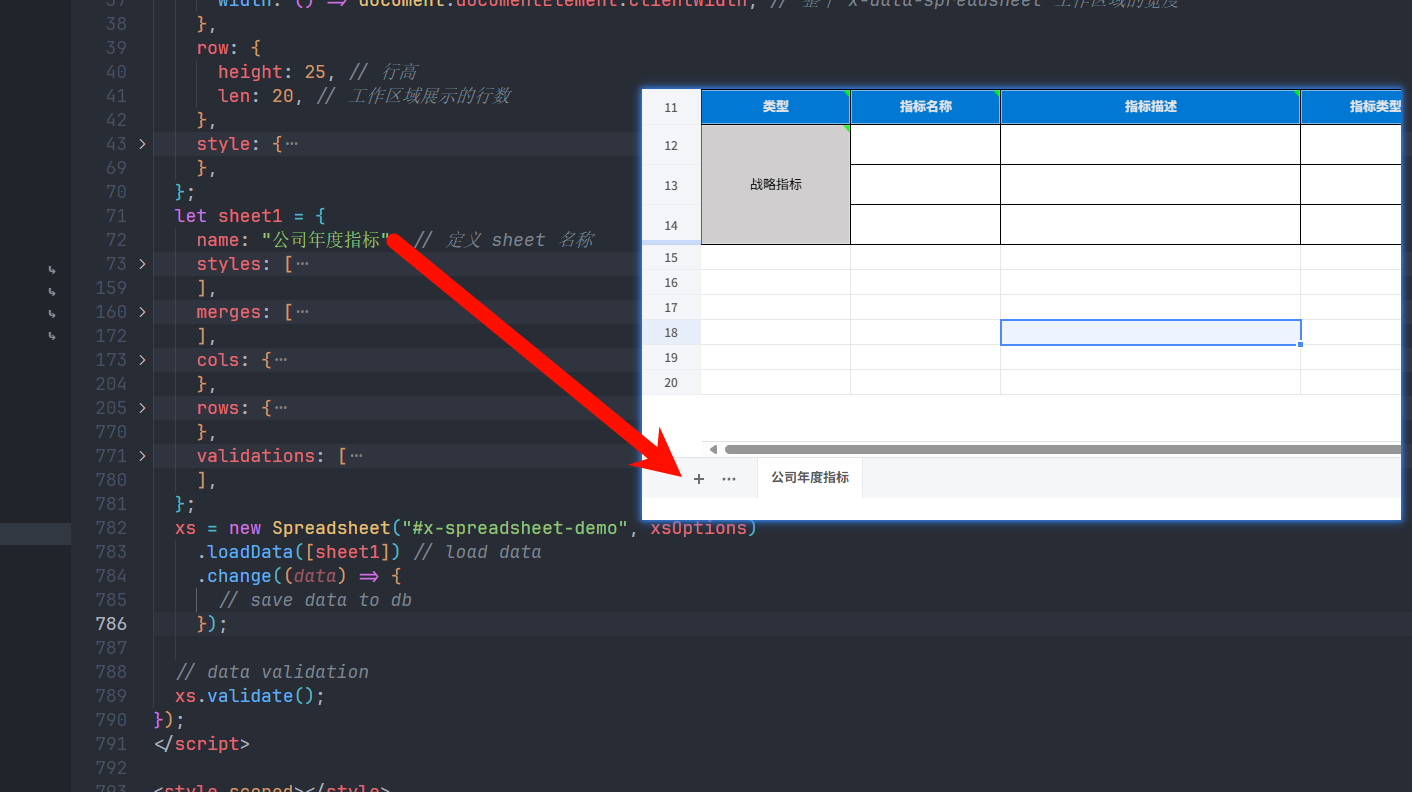Select the merged 战略指标 cell

click(x=775, y=184)
